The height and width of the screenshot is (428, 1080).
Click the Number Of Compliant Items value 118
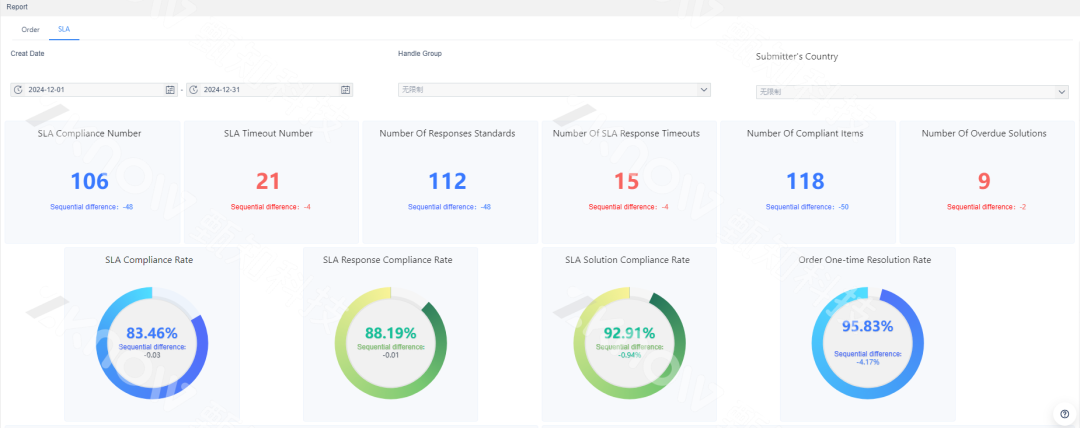805,181
